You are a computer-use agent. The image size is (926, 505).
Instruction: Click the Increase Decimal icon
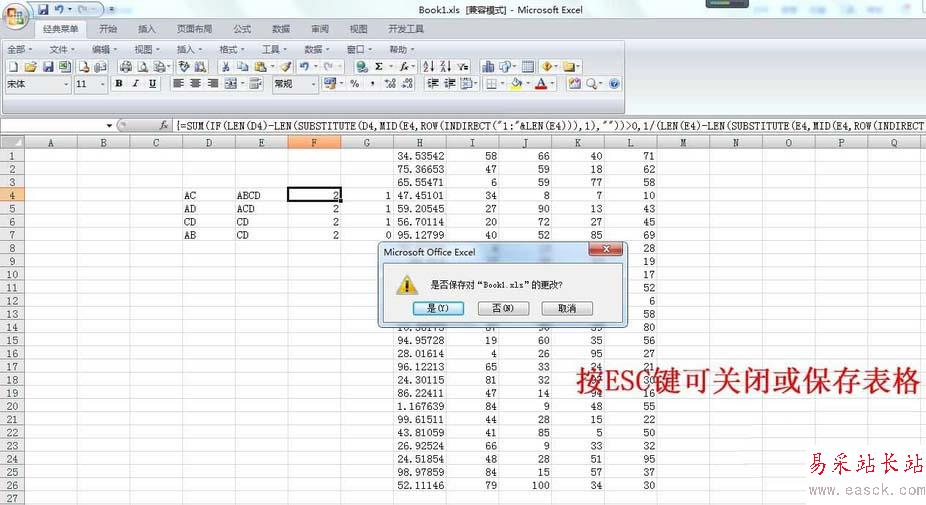390,84
